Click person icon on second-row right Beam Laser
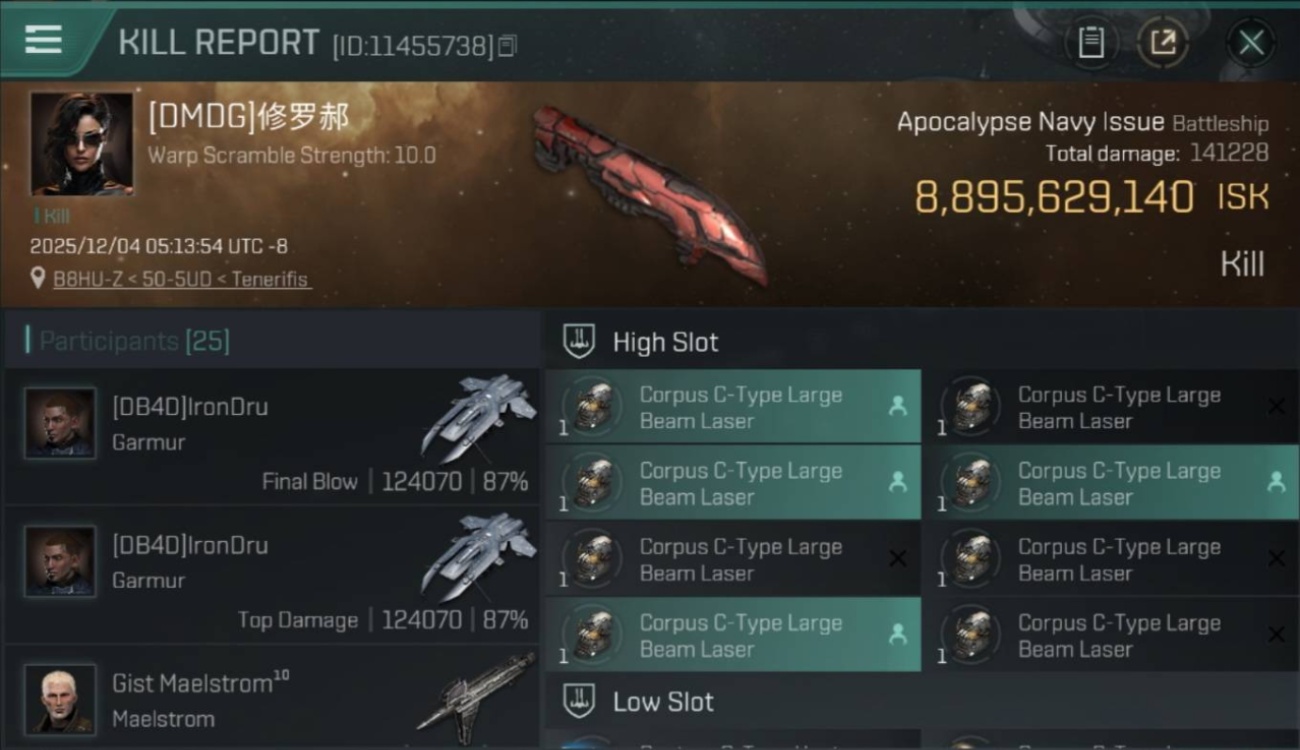This screenshot has width=1300, height=750. (1276, 483)
